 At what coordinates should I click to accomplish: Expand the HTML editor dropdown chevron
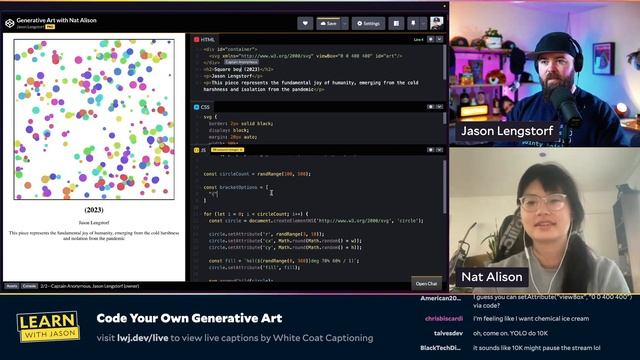[440, 39]
